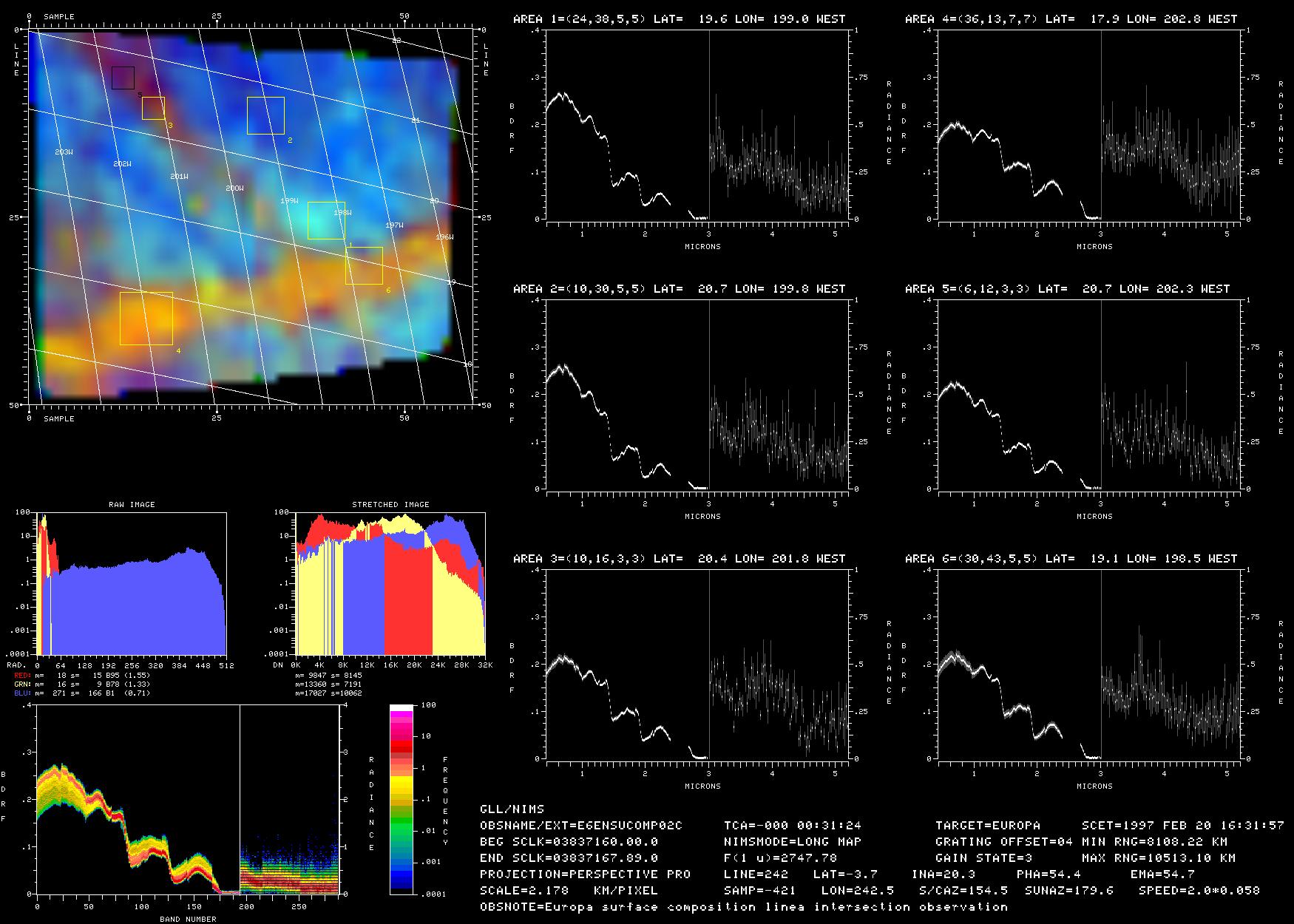Click the OBSNOTE description line

[x=743, y=906]
